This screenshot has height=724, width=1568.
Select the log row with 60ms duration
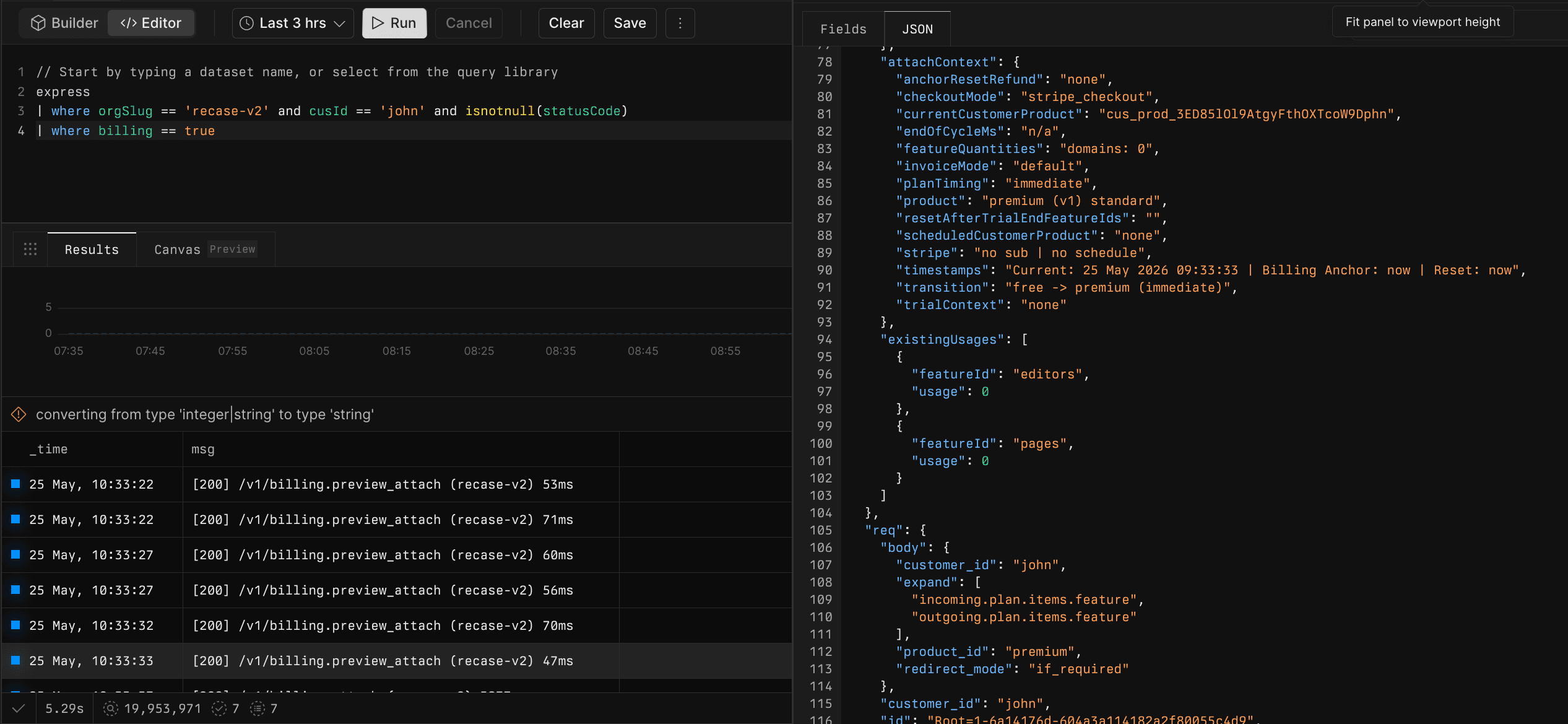point(396,555)
